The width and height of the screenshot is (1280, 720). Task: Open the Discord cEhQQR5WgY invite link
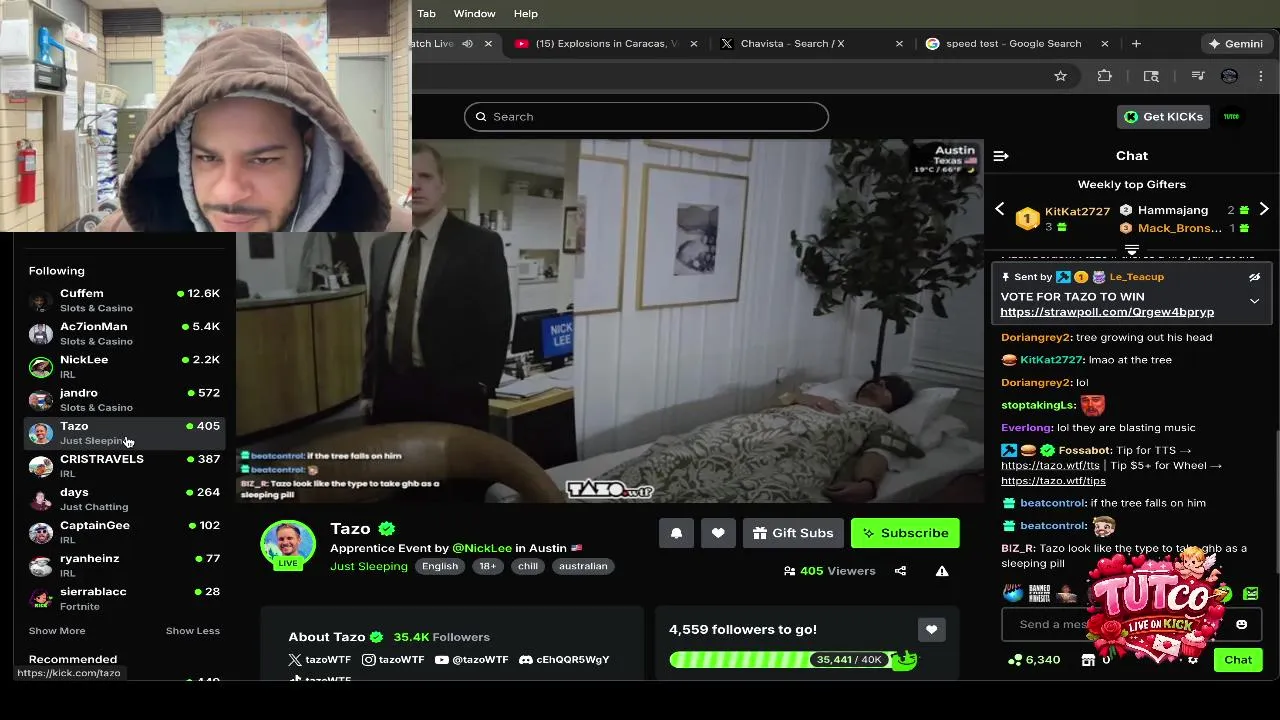pos(564,660)
